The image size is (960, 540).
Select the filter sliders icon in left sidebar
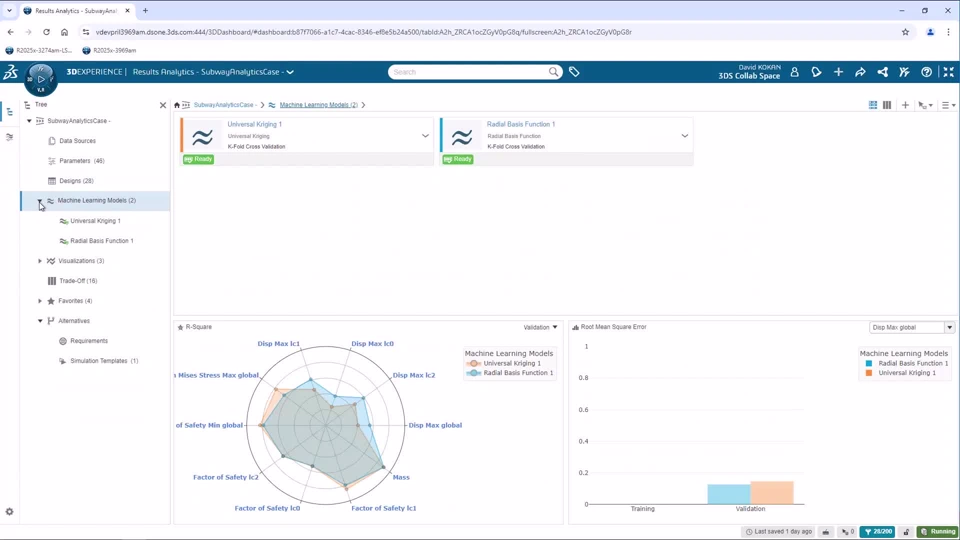coord(9,137)
